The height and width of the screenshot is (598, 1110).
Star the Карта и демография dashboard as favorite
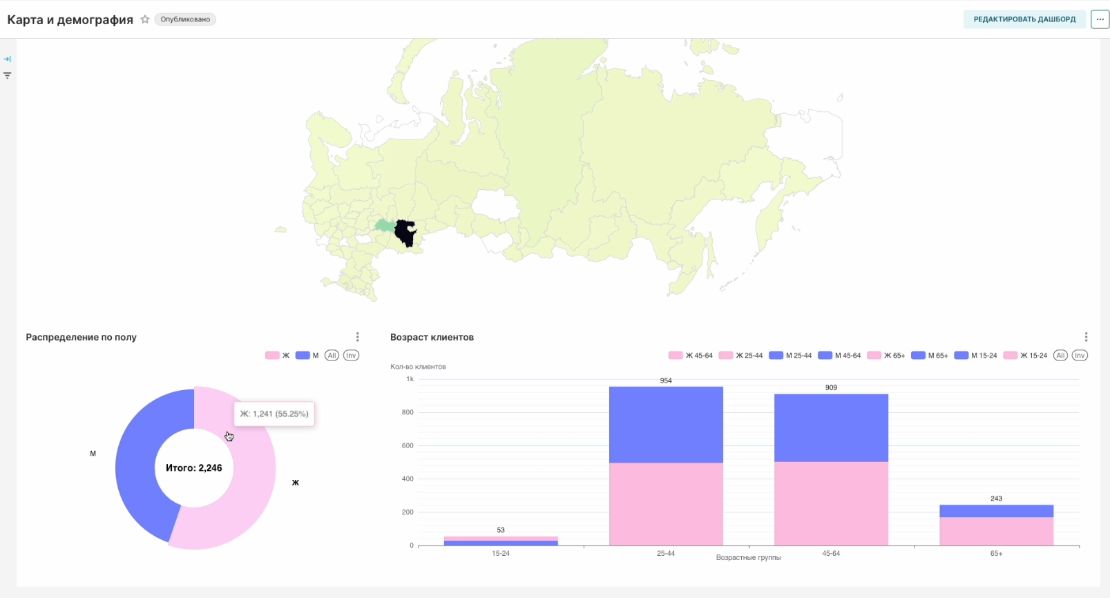[145, 19]
